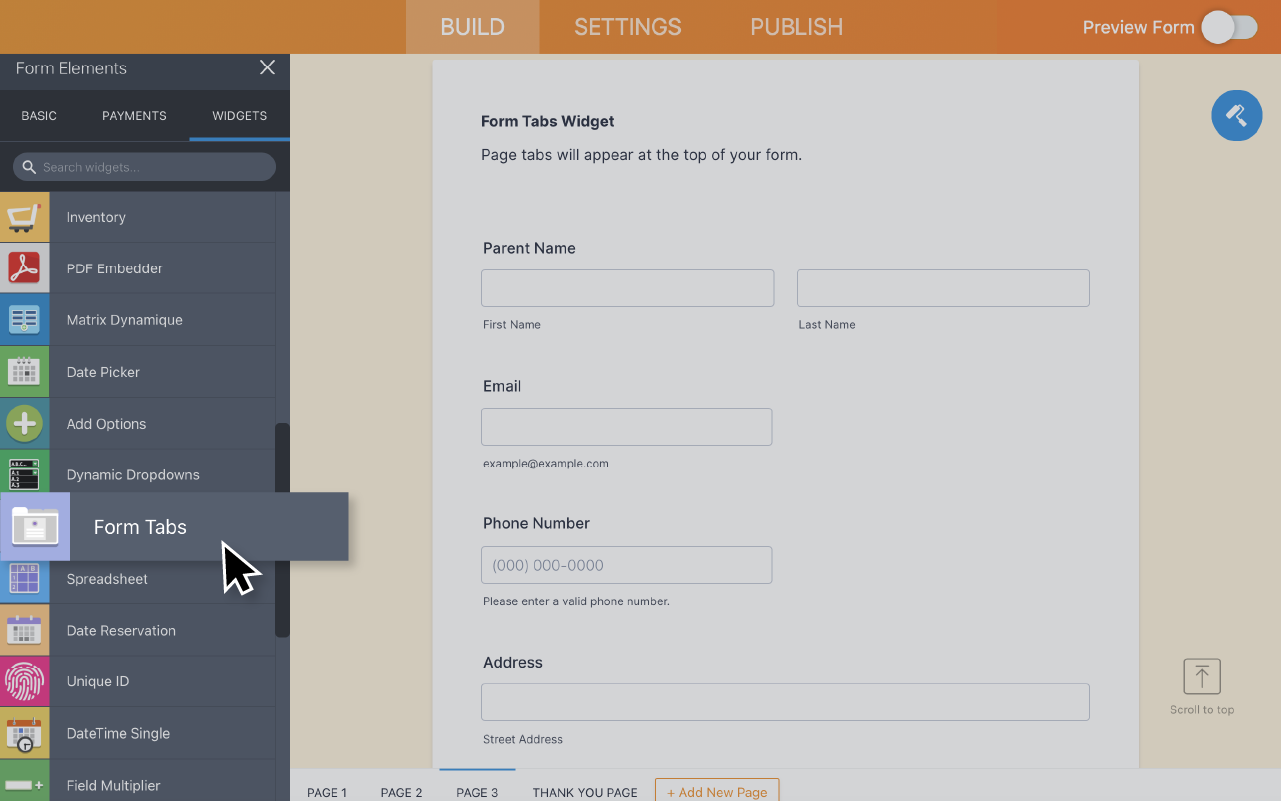1281x801 pixels.
Task: Open the PAYMENTS elements tab
Action: pos(133,115)
